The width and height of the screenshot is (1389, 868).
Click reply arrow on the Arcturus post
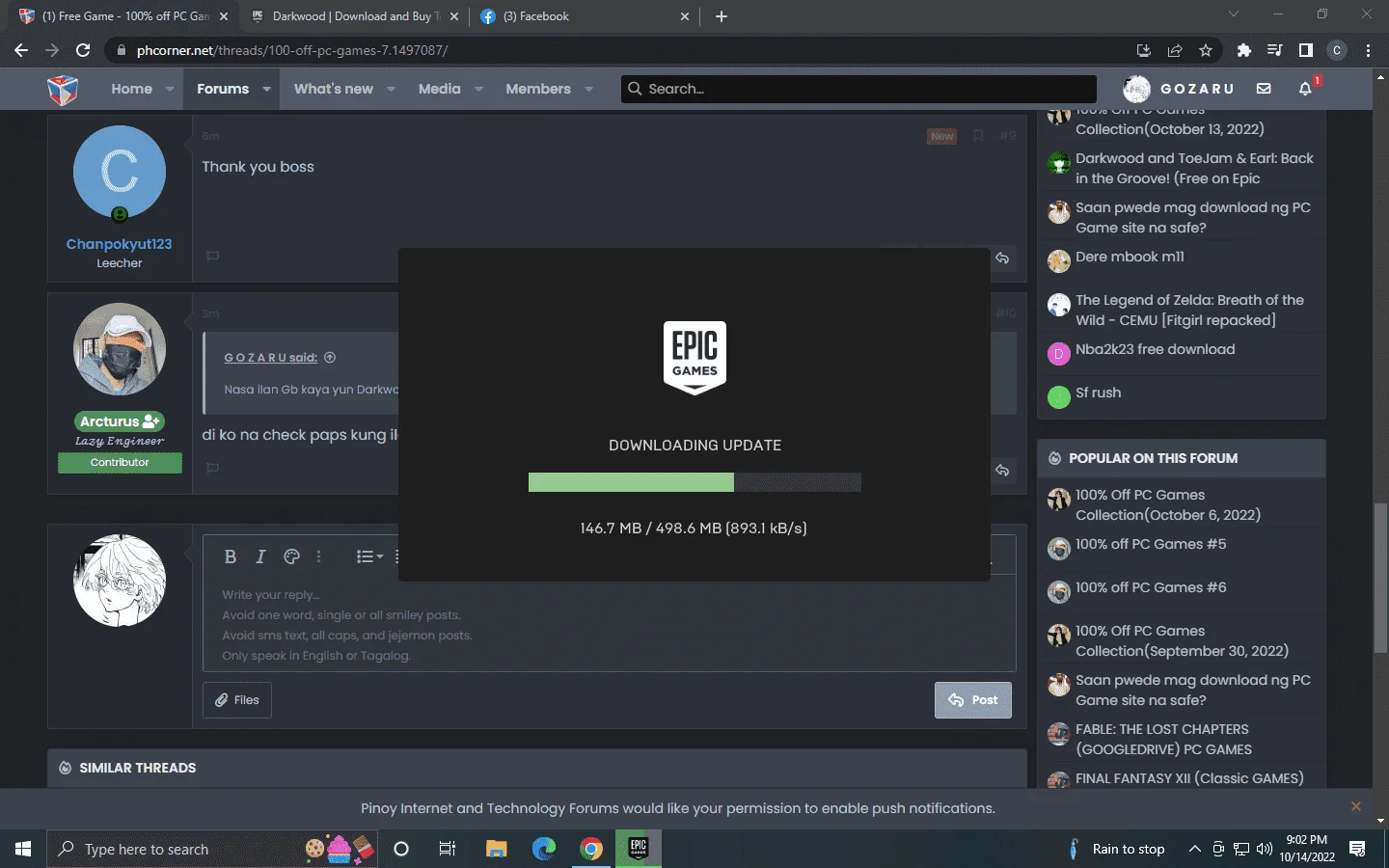coord(1003,470)
